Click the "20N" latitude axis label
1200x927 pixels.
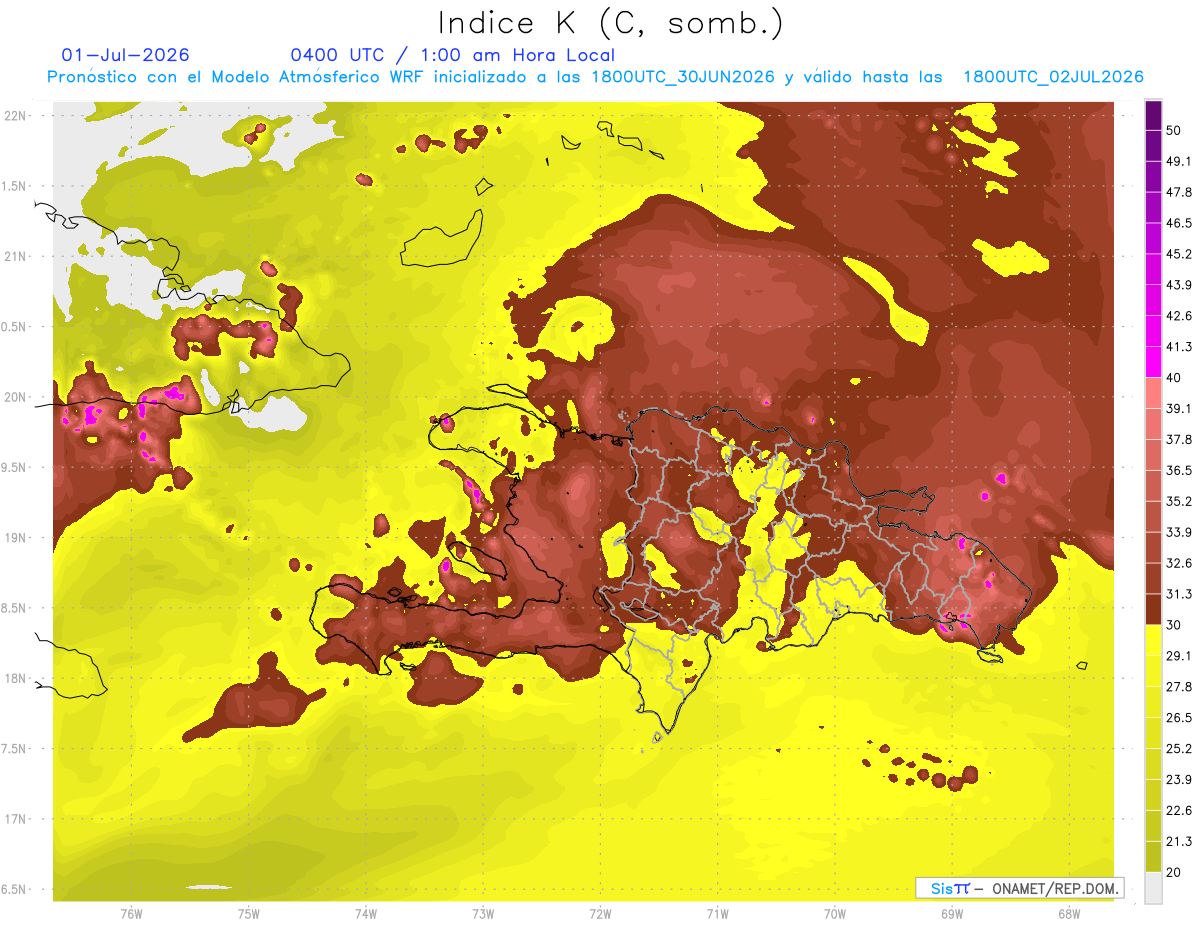pos(17,397)
